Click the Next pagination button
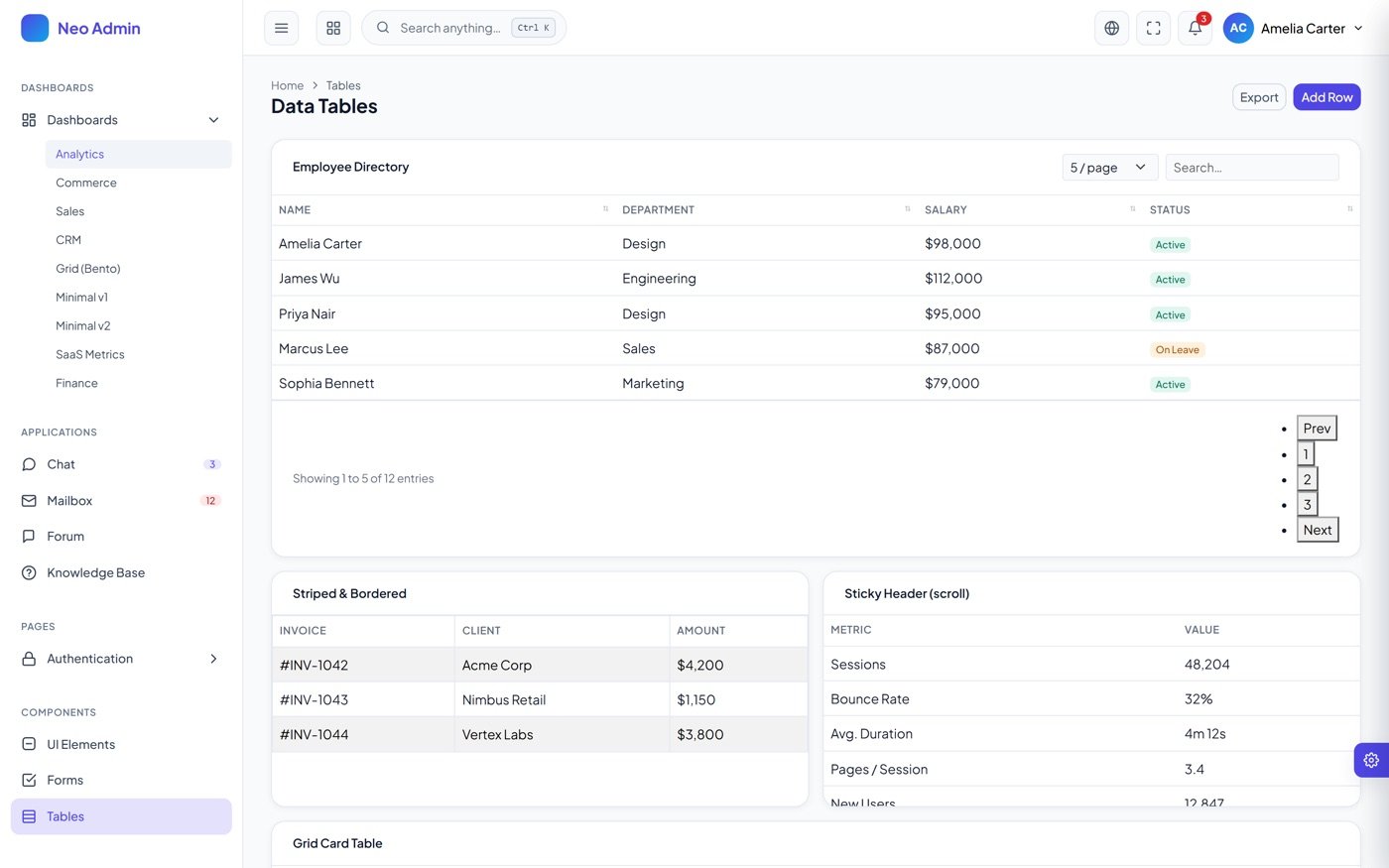1389x868 pixels. [x=1318, y=530]
